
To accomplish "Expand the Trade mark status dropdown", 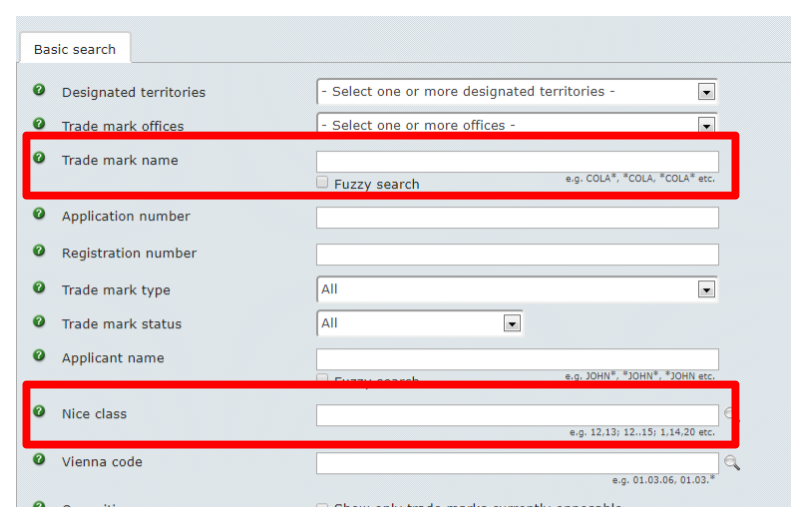I will pos(419,323).
